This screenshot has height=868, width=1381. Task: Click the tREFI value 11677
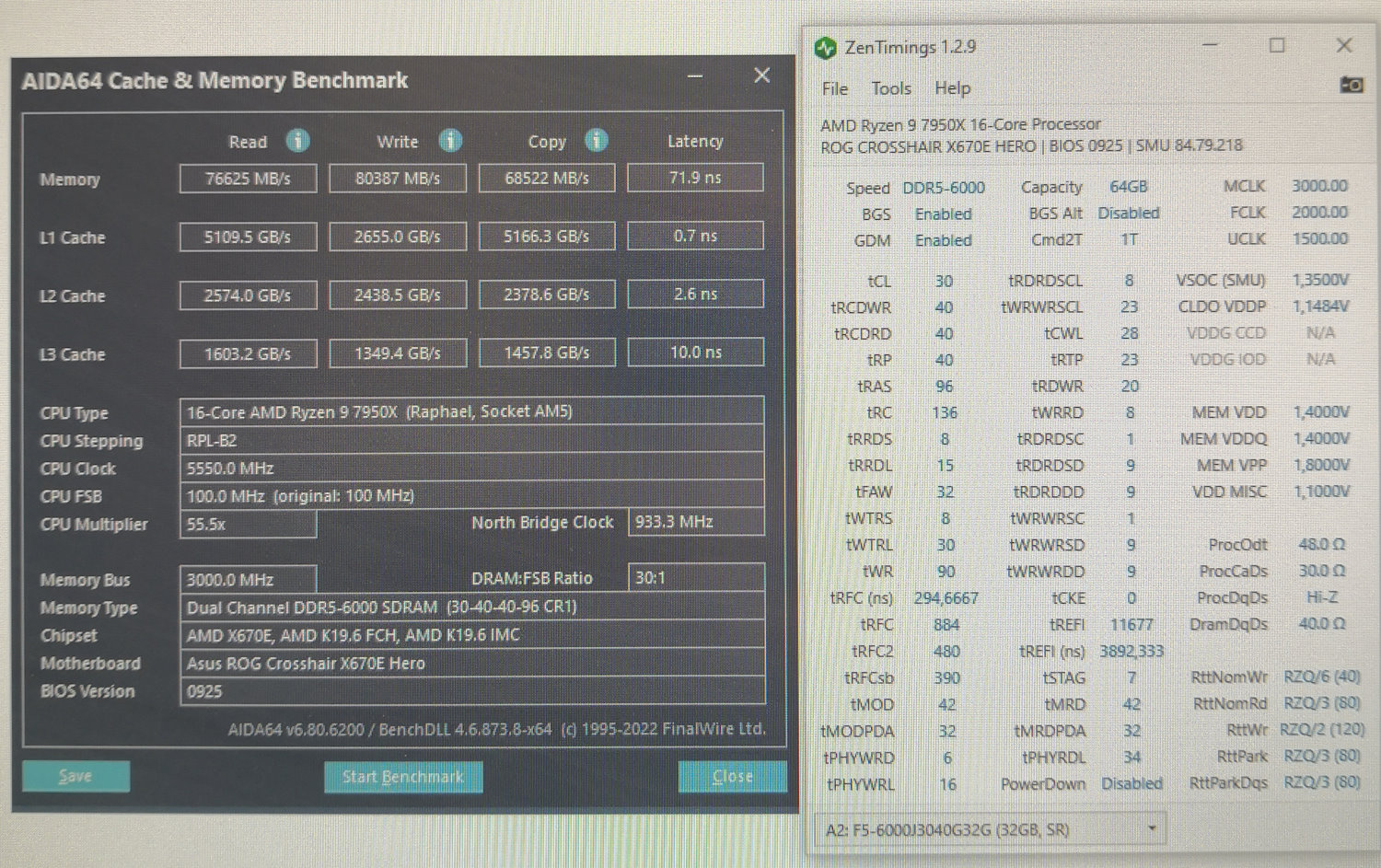tap(1131, 624)
